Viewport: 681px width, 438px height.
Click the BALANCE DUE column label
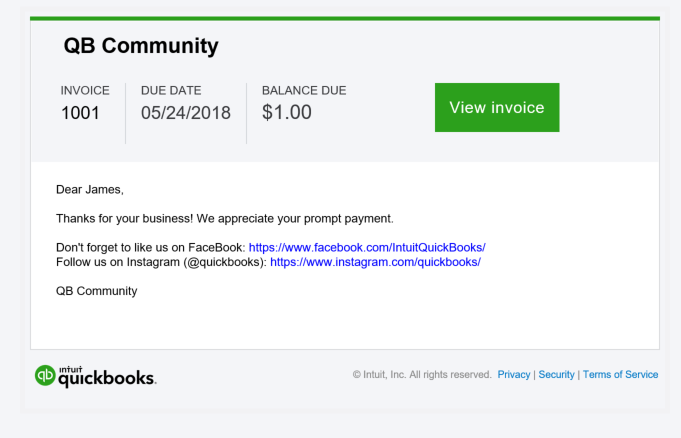point(304,90)
